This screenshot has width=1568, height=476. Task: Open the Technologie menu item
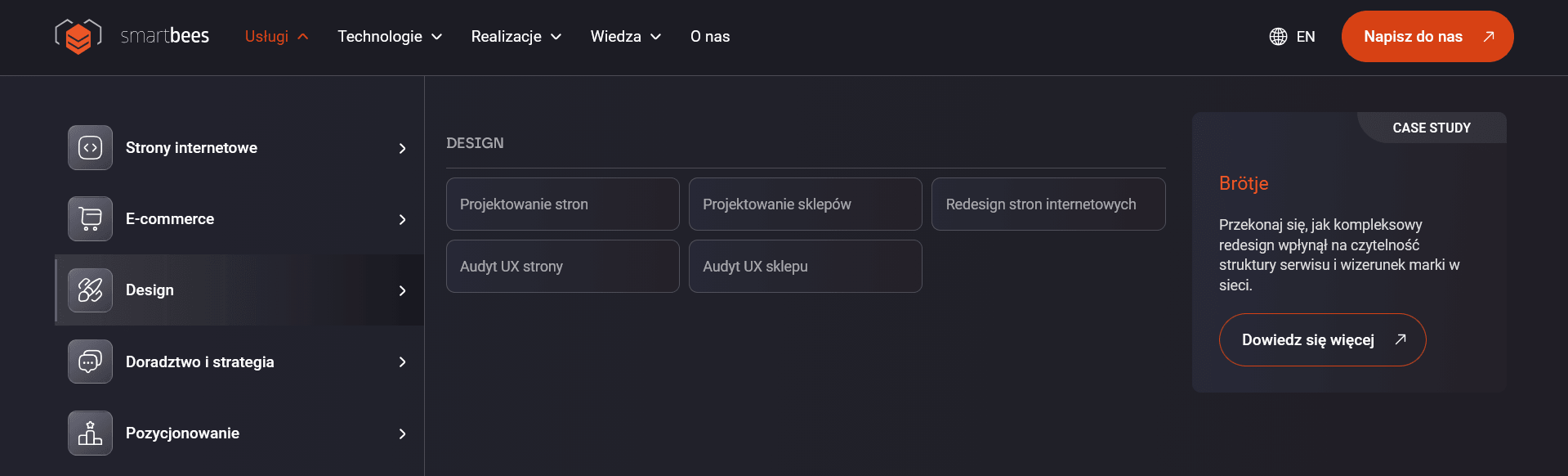tap(380, 37)
